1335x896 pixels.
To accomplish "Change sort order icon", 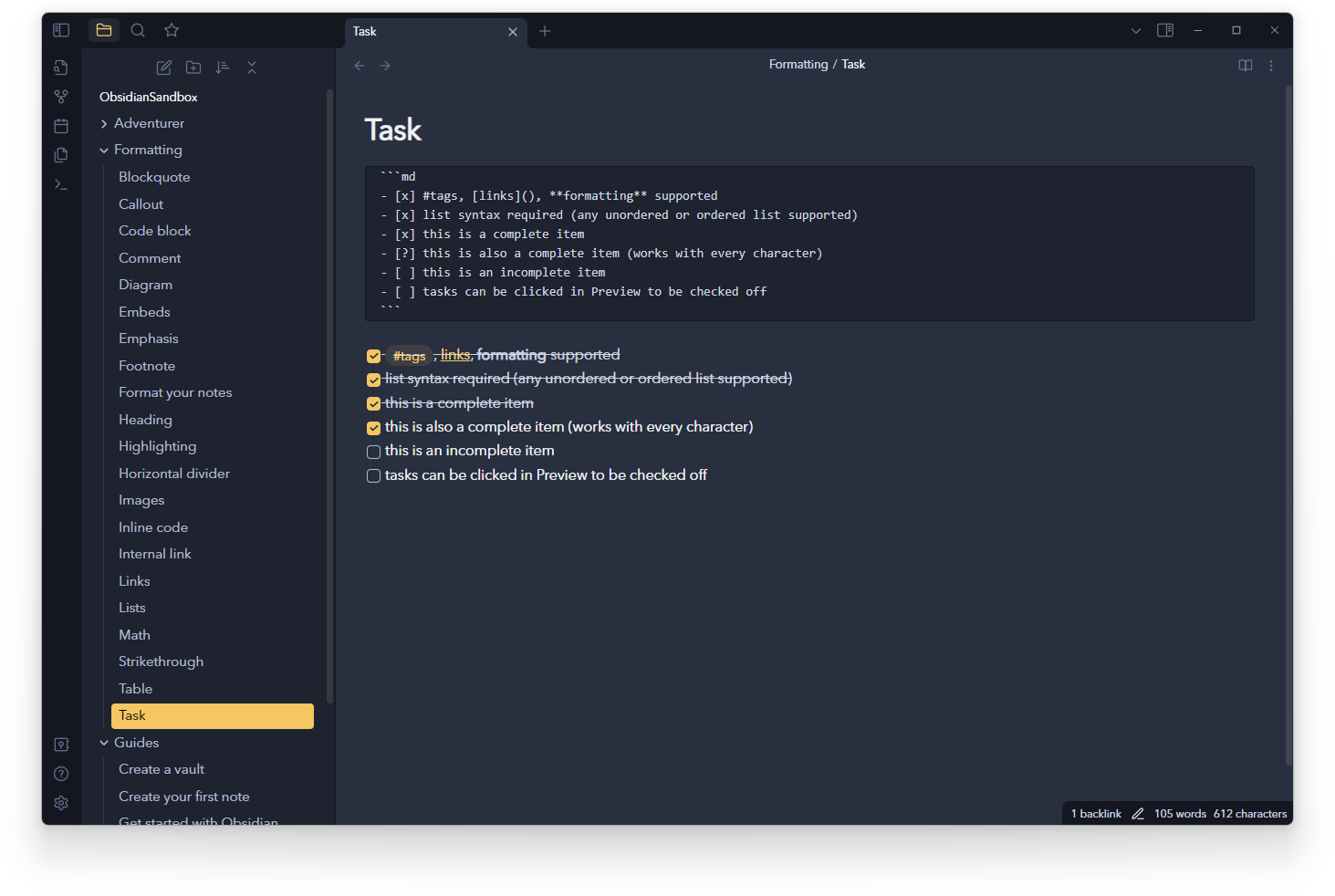I will 223,68.
